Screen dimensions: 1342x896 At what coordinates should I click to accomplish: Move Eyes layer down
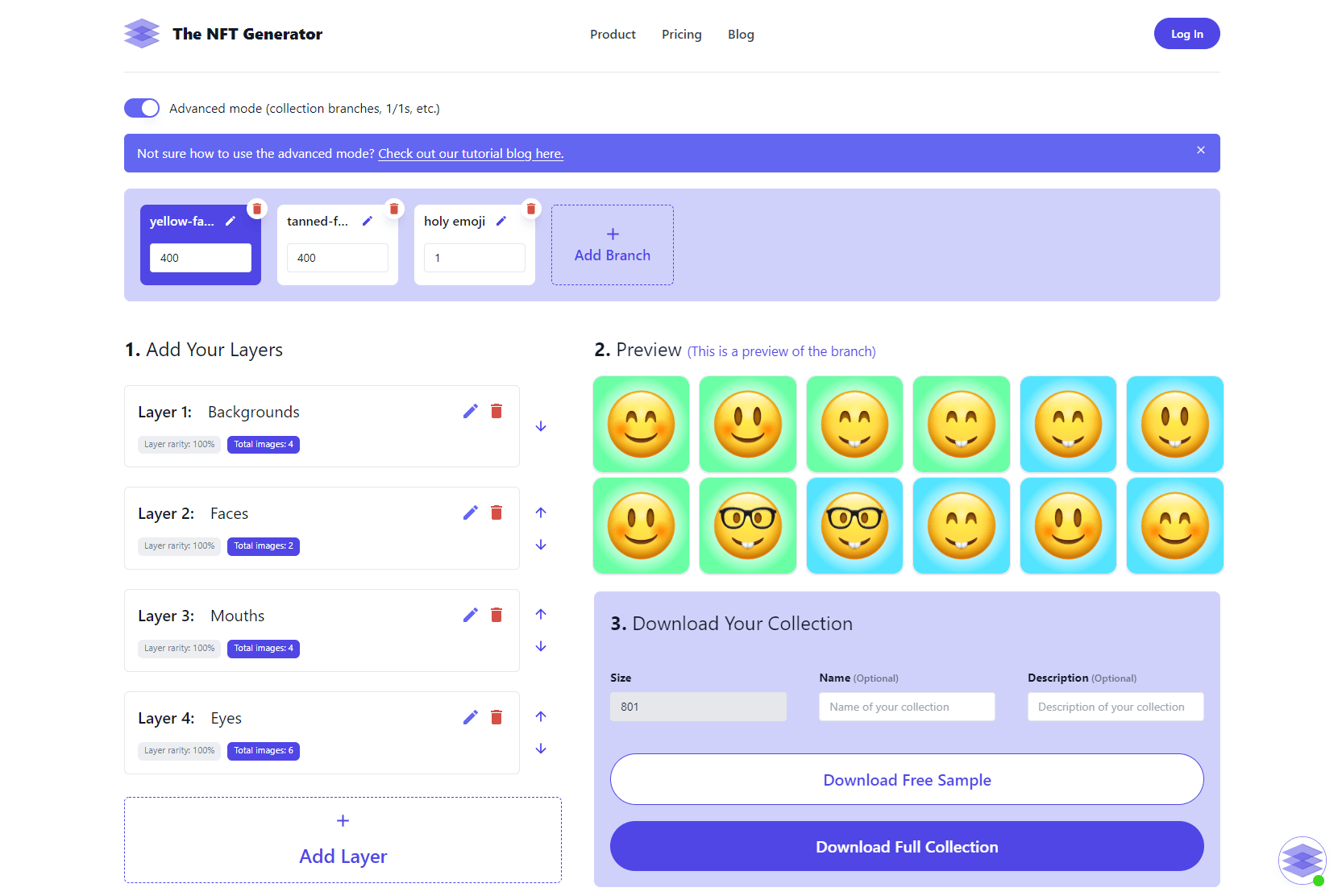(x=541, y=749)
